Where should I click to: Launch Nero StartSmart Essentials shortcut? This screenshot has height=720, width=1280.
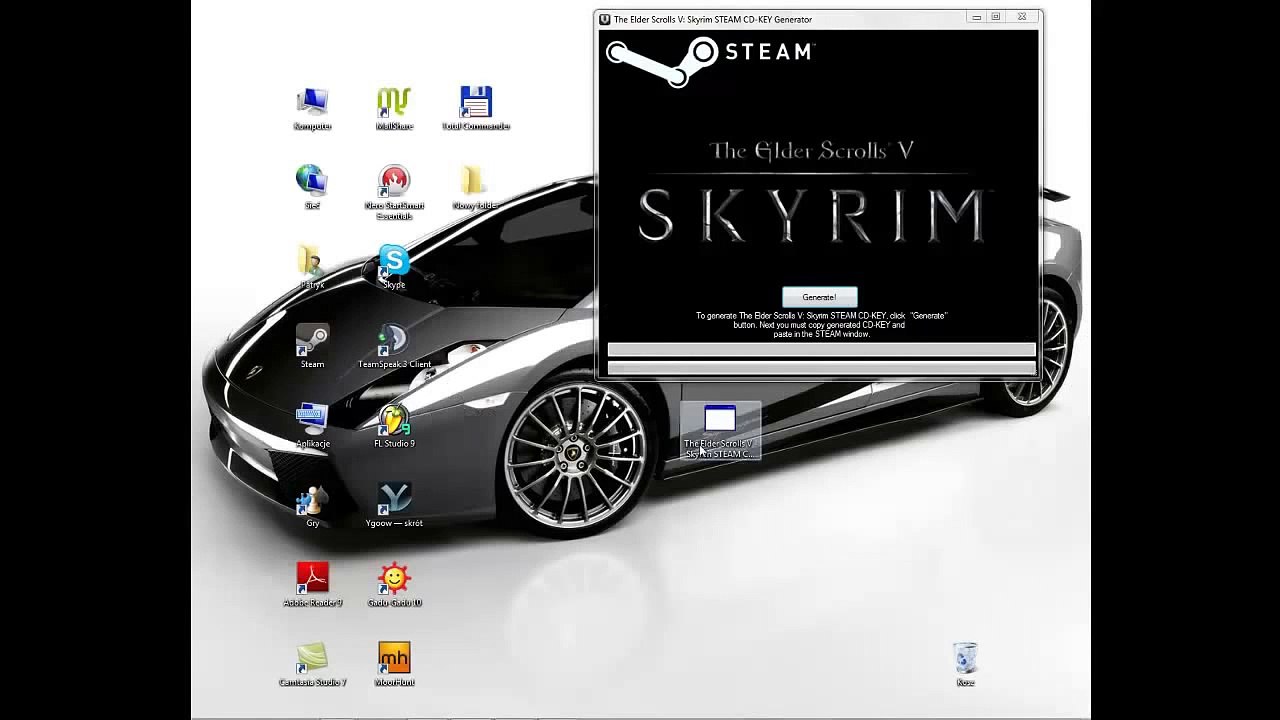click(x=394, y=193)
